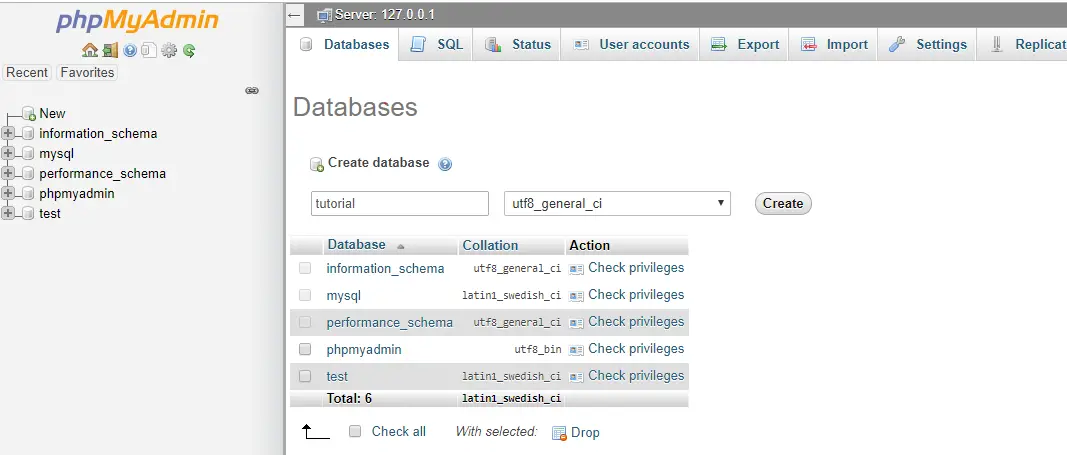Click database icon beside phpmyadmin in tree
Image resolution: width=1067 pixels, height=455 pixels.
tap(28, 193)
